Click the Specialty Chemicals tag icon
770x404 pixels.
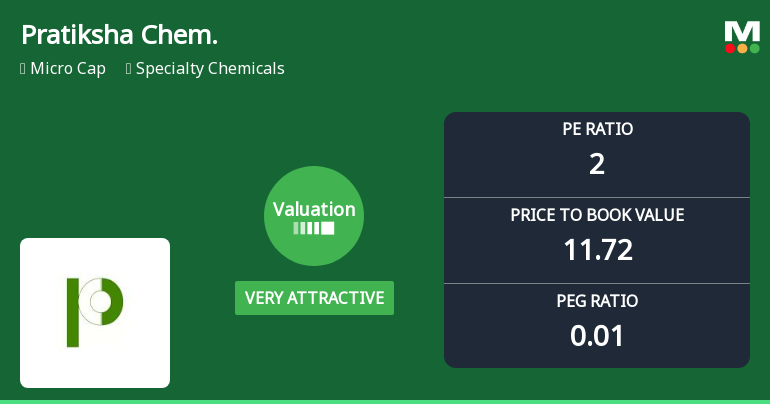tap(129, 69)
